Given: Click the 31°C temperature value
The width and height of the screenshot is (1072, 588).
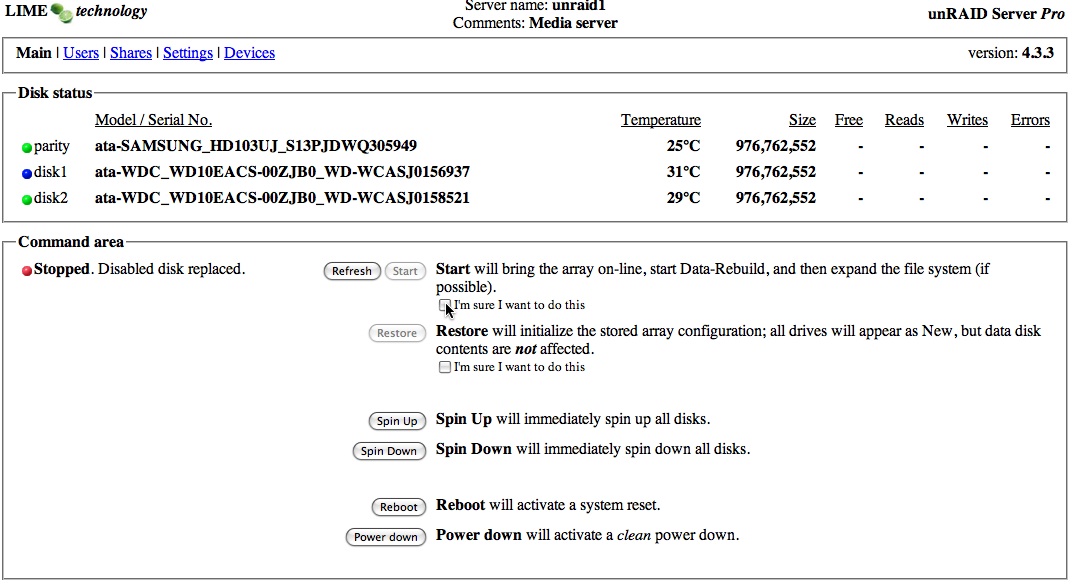Looking at the screenshot, I should point(683,172).
